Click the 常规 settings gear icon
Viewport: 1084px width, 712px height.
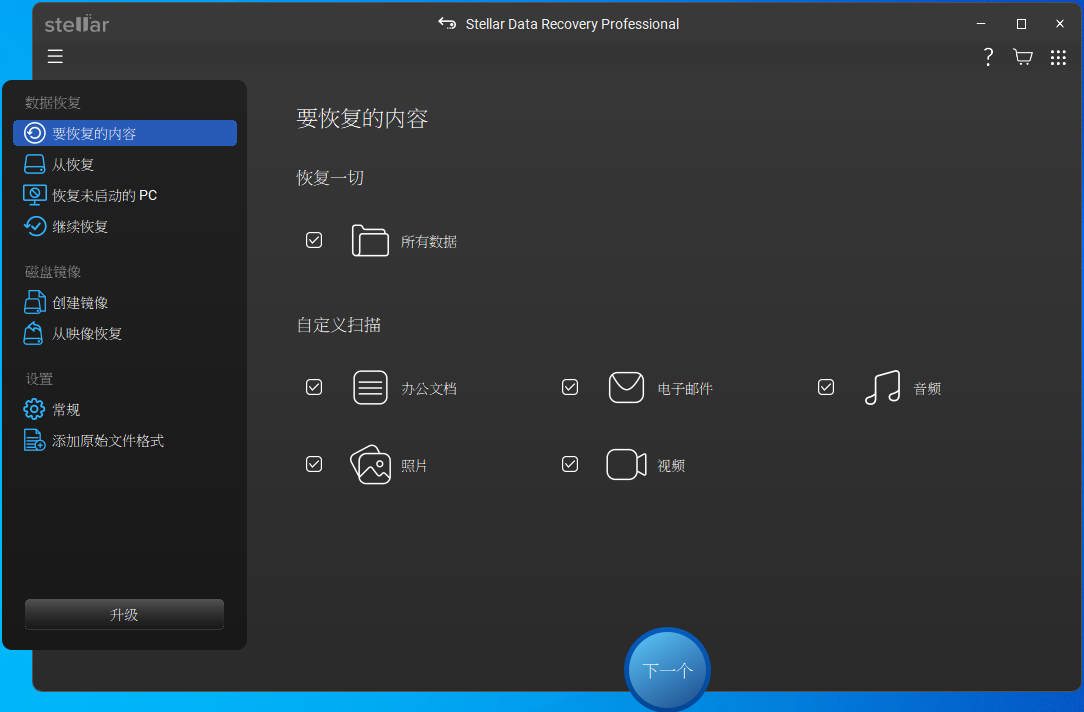34,409
